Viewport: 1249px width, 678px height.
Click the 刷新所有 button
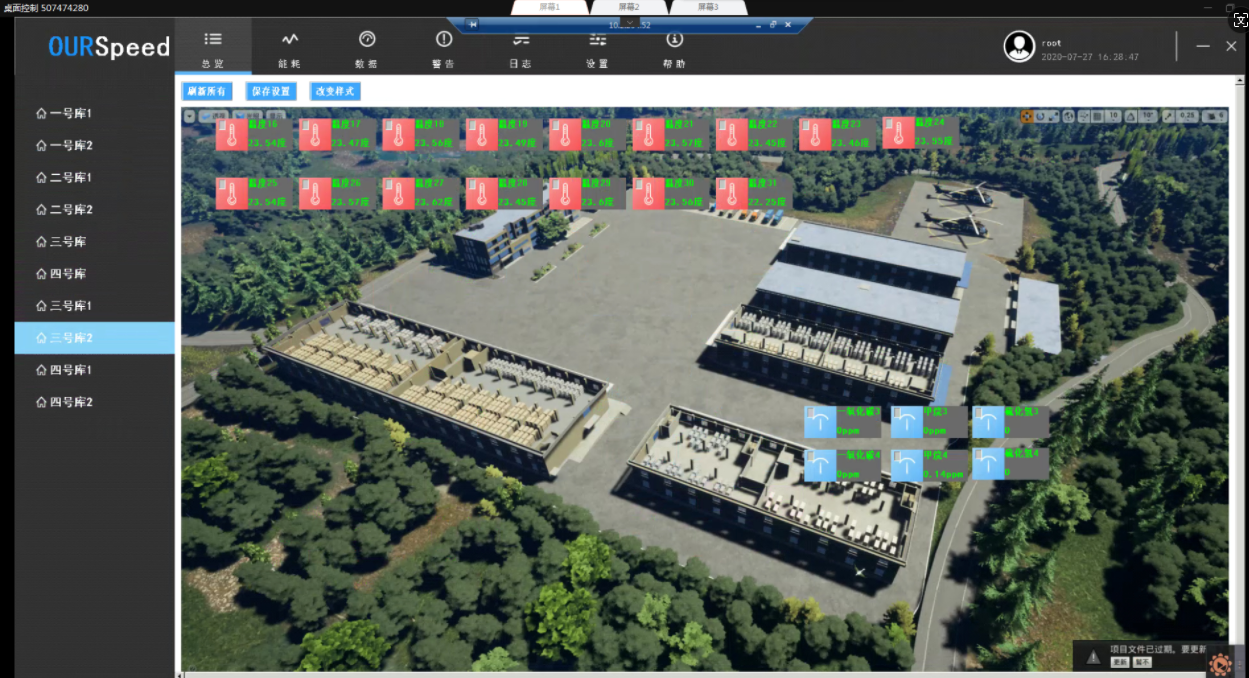tap(209, 91)
